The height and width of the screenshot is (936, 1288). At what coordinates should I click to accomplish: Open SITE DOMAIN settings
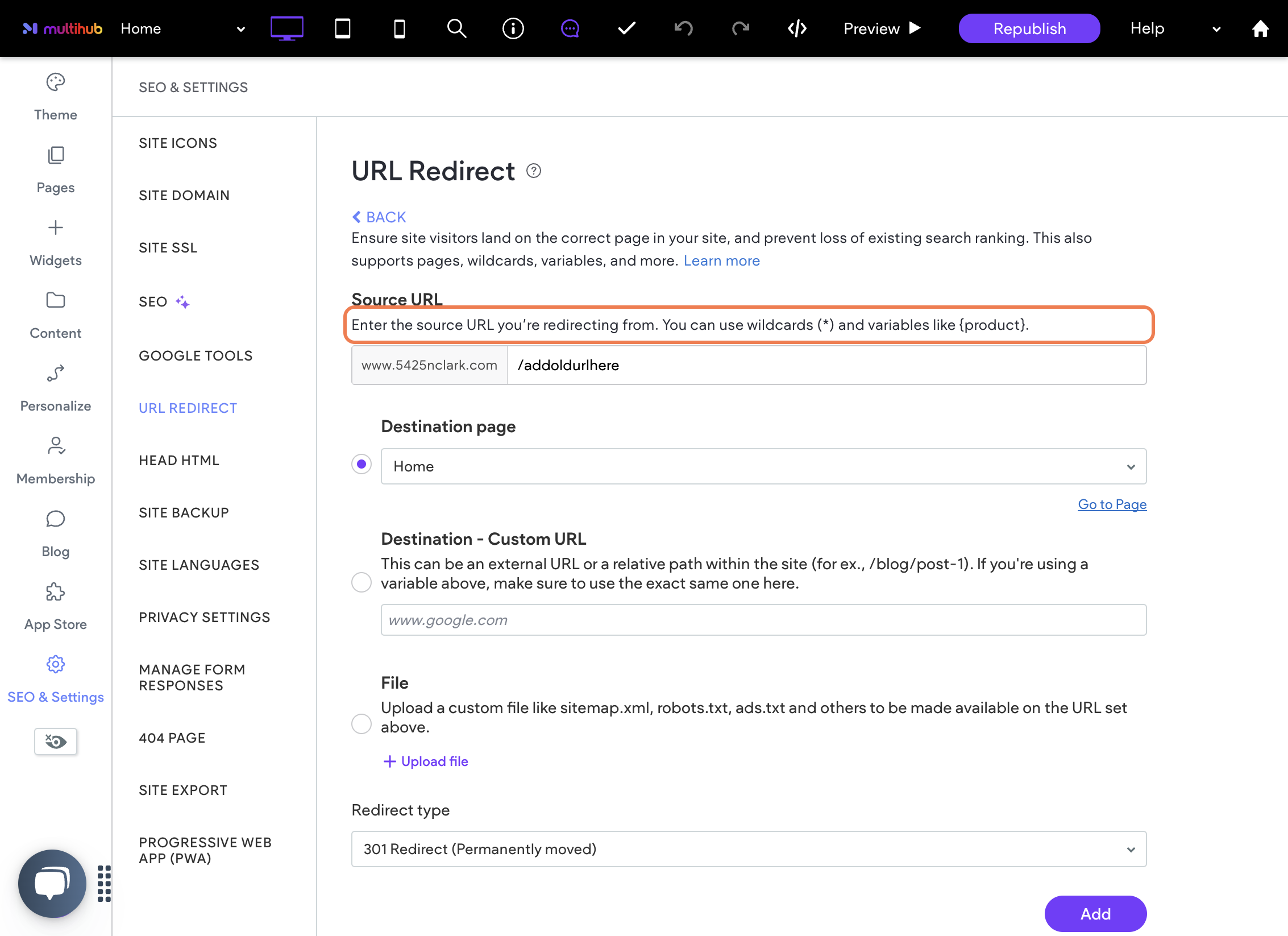(x=184, y=196)
